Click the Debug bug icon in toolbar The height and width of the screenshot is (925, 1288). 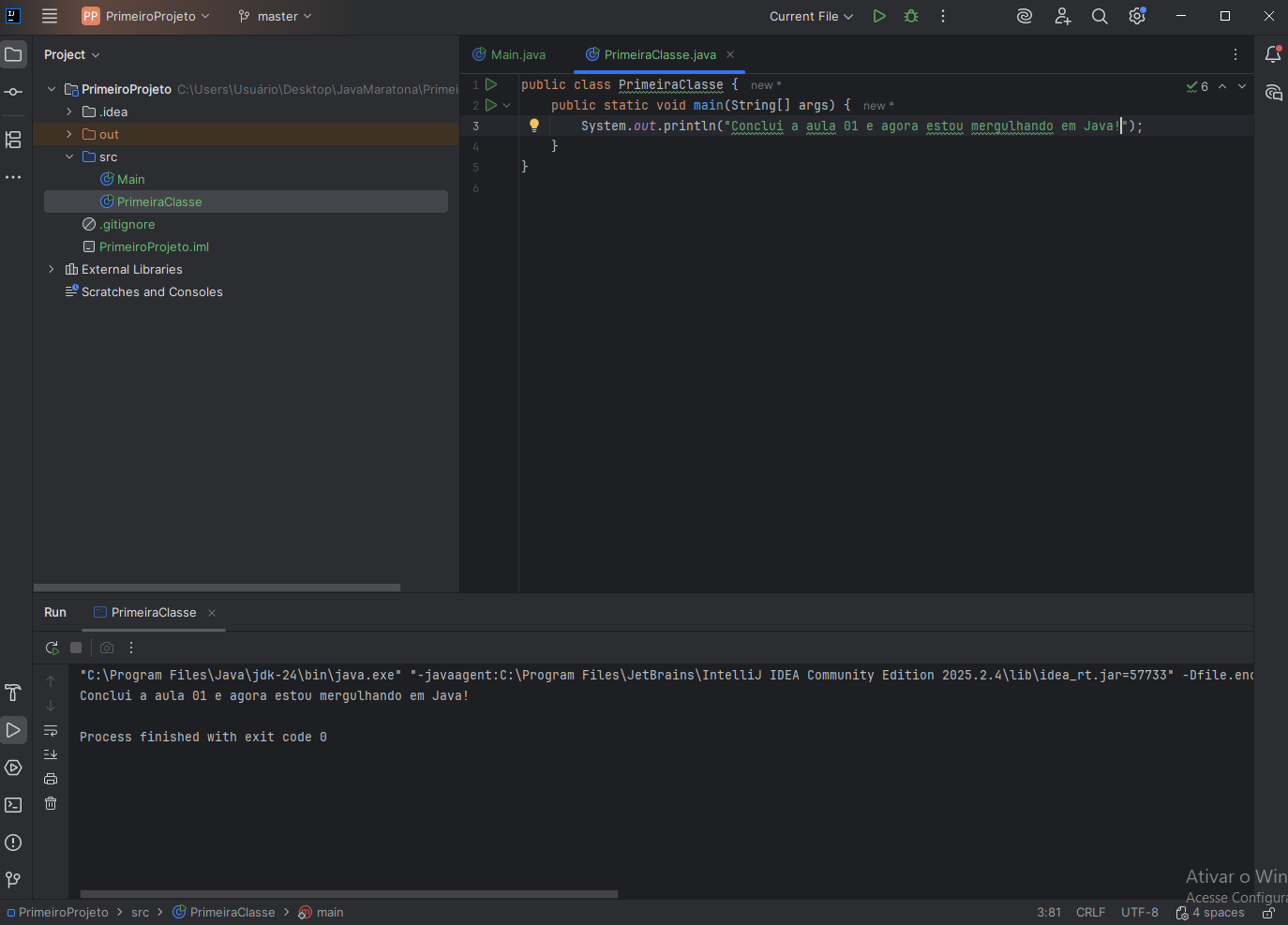tap(911, 16)
